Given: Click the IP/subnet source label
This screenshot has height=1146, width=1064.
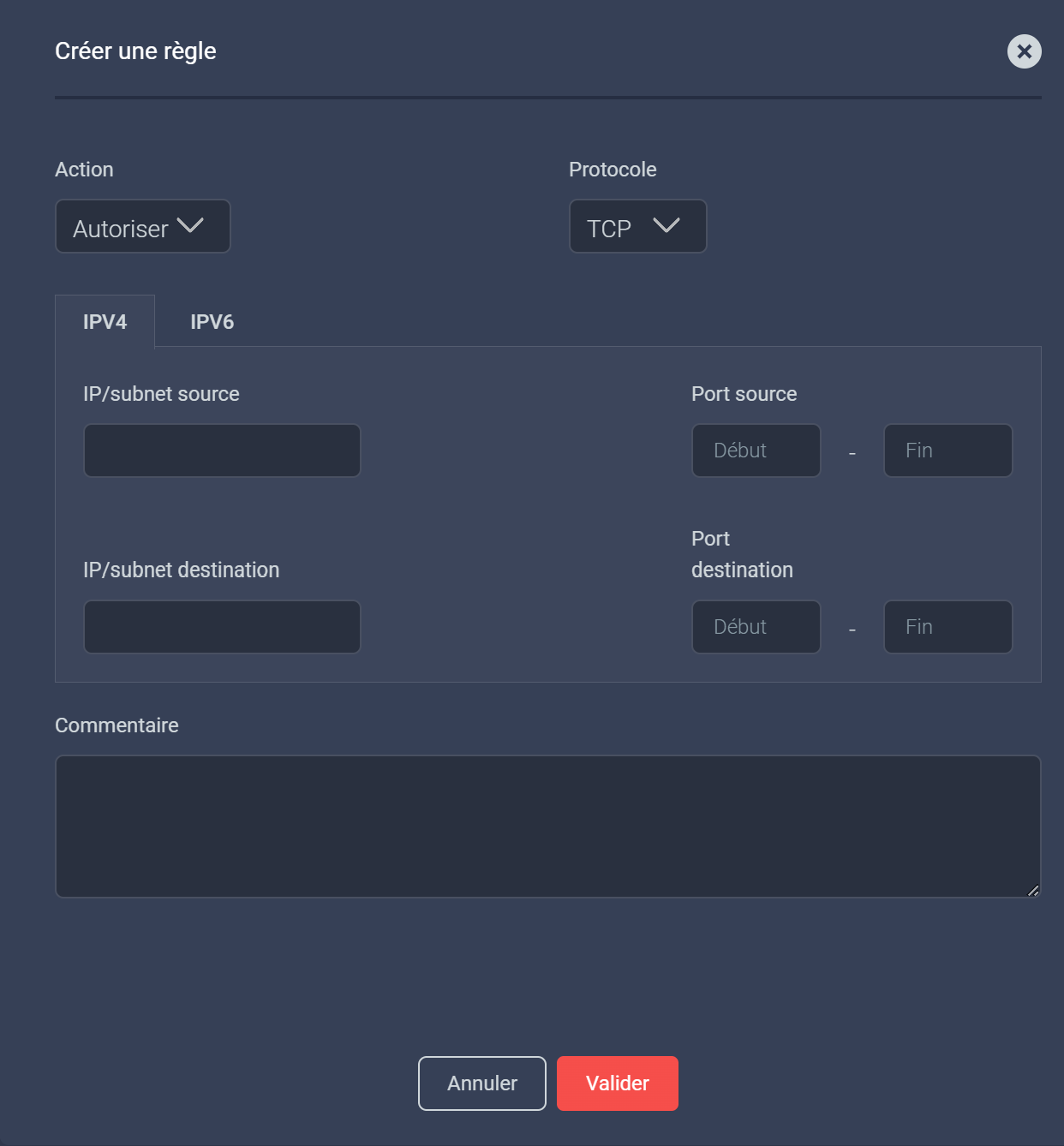Looking at the screenshot, I should [161, 394].
